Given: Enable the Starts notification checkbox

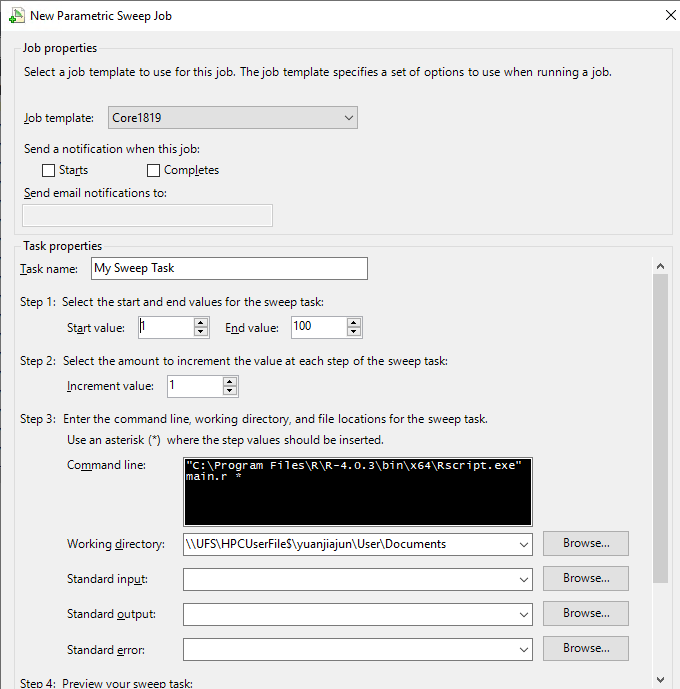Looking at the screenshot, I should coord(49,170).
